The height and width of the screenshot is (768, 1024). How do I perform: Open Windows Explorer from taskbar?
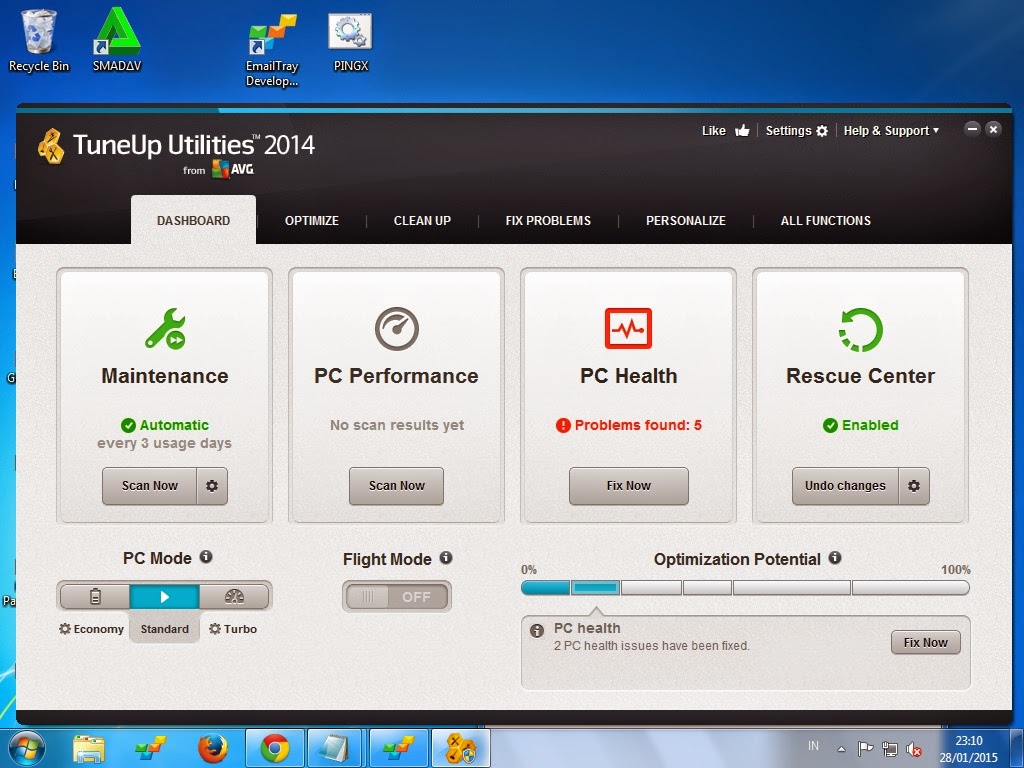pos(89,749)
